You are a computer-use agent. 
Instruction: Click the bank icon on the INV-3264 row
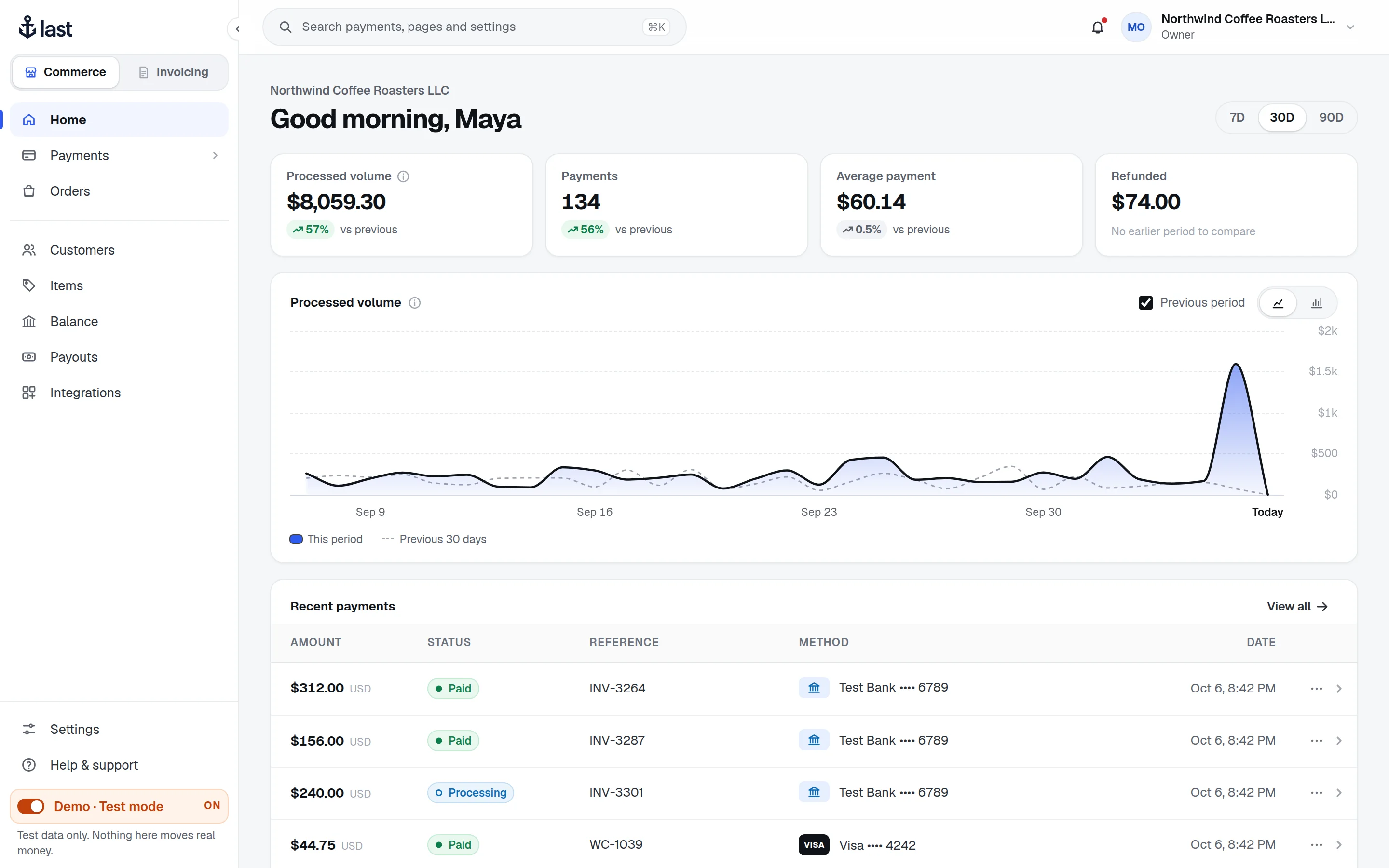(x=814, y=688)
